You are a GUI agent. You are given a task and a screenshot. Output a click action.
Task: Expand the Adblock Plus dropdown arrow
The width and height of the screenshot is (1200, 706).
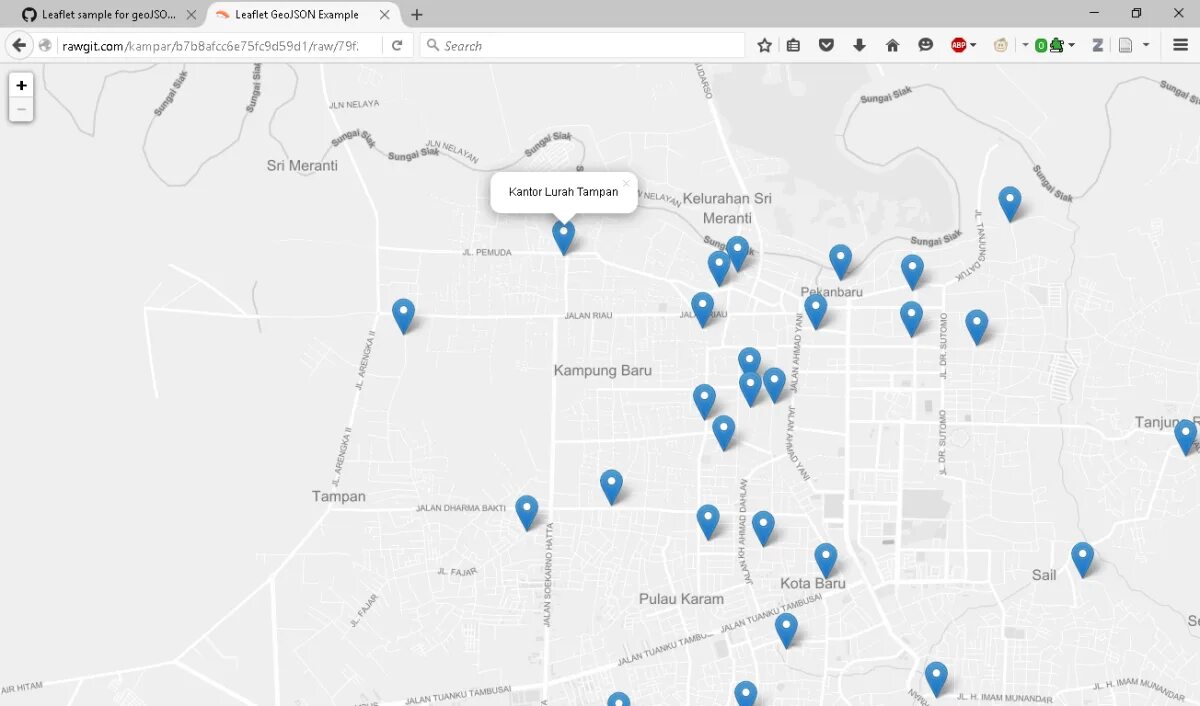coord(973,45)
